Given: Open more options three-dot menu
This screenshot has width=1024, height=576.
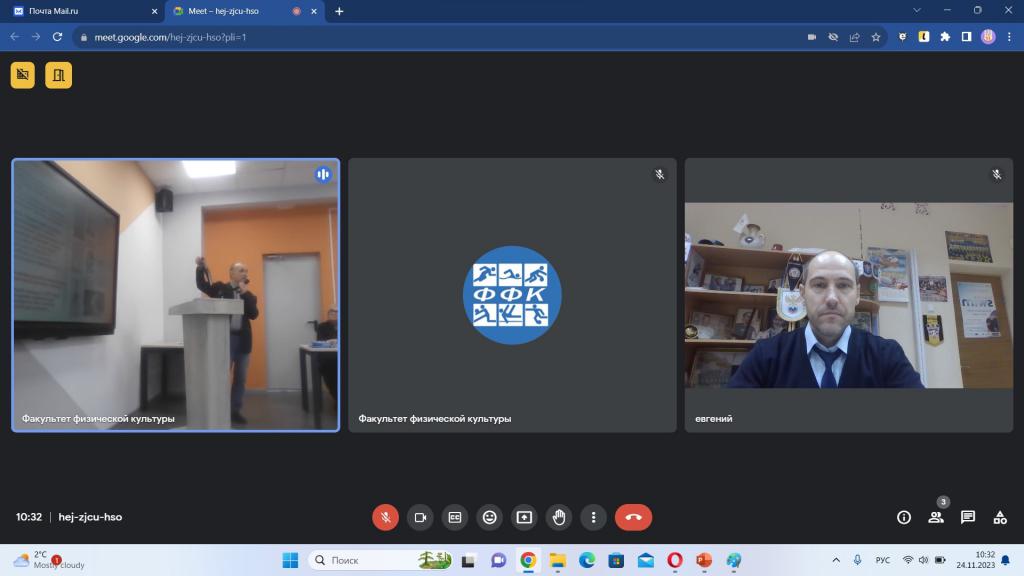Looking at the screenshot, I should point(594,517).
